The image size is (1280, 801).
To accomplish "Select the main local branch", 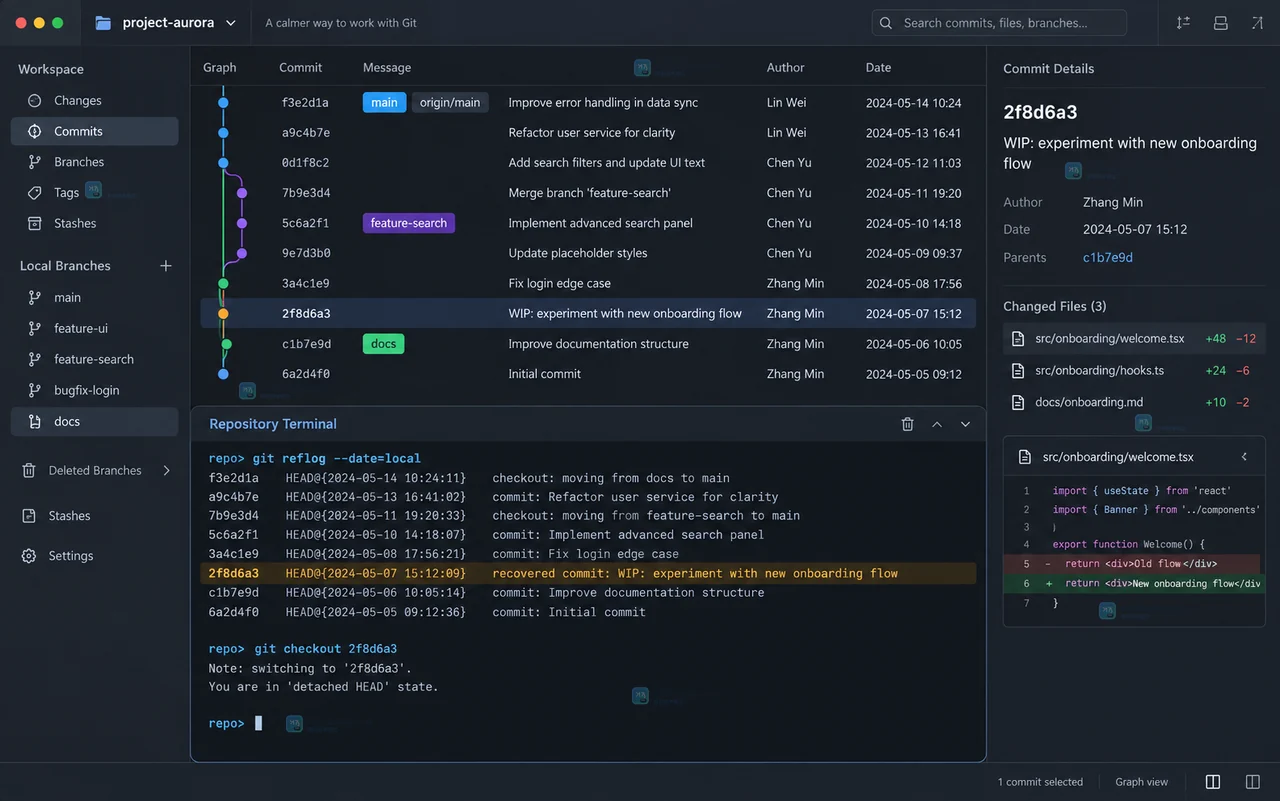I will point(95,297).
